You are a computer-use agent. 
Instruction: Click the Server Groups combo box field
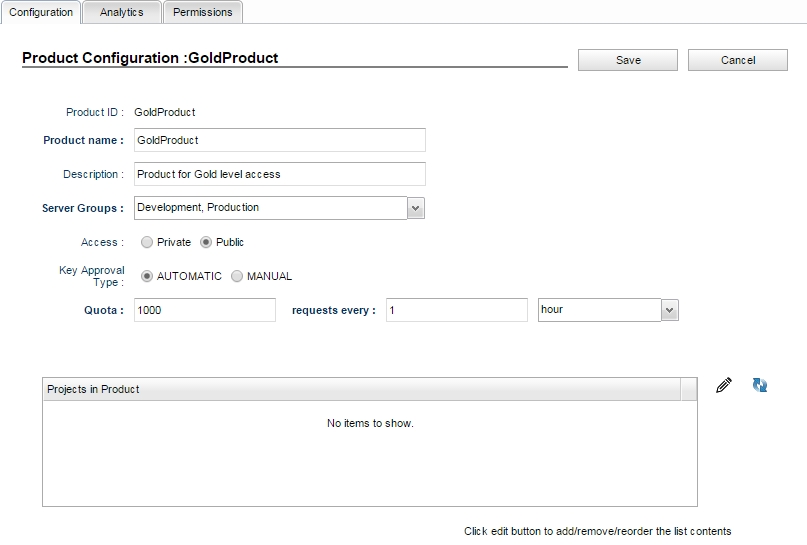tap(271, 208)
